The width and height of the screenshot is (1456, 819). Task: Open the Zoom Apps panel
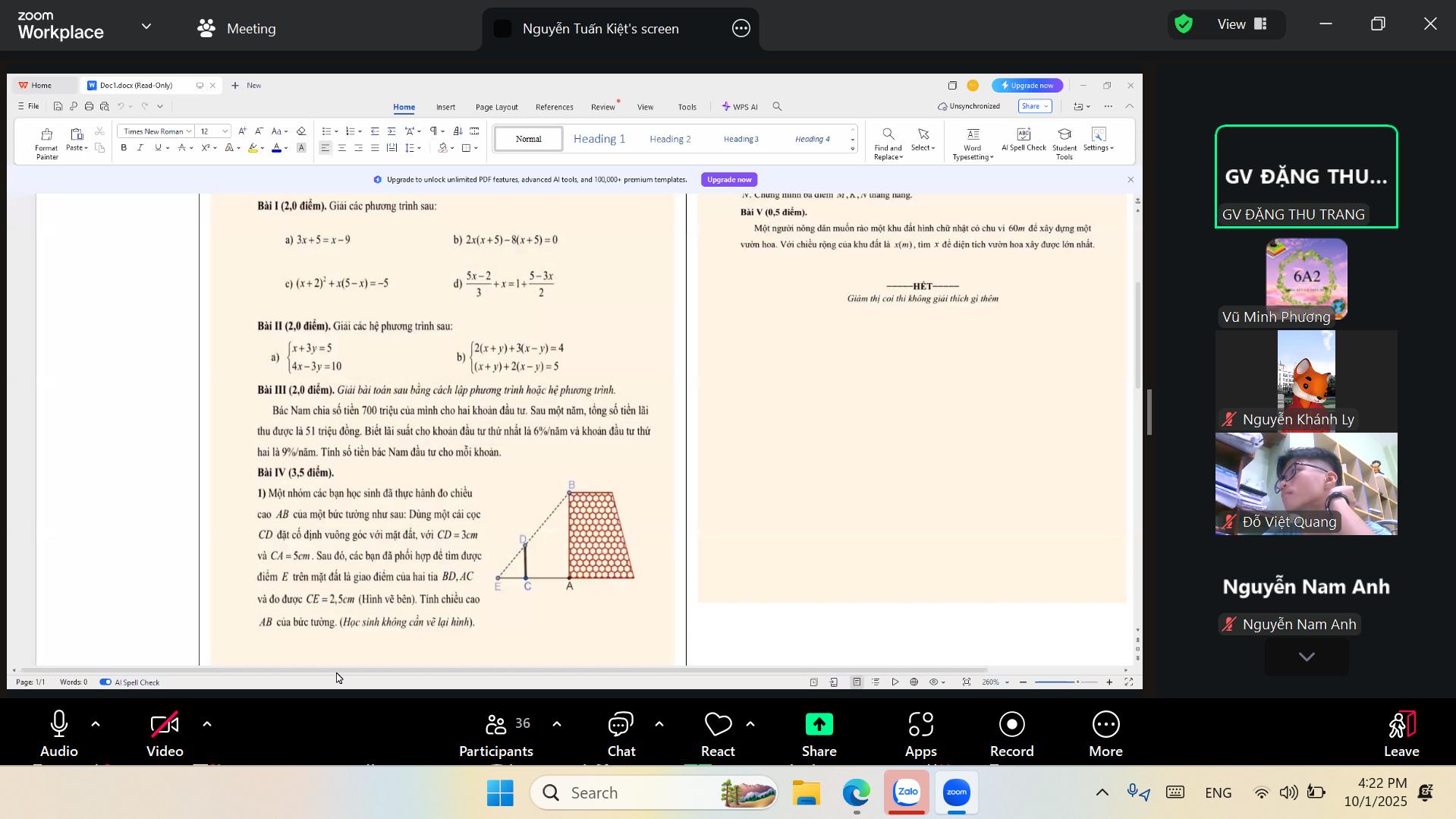tap(920, 734)
